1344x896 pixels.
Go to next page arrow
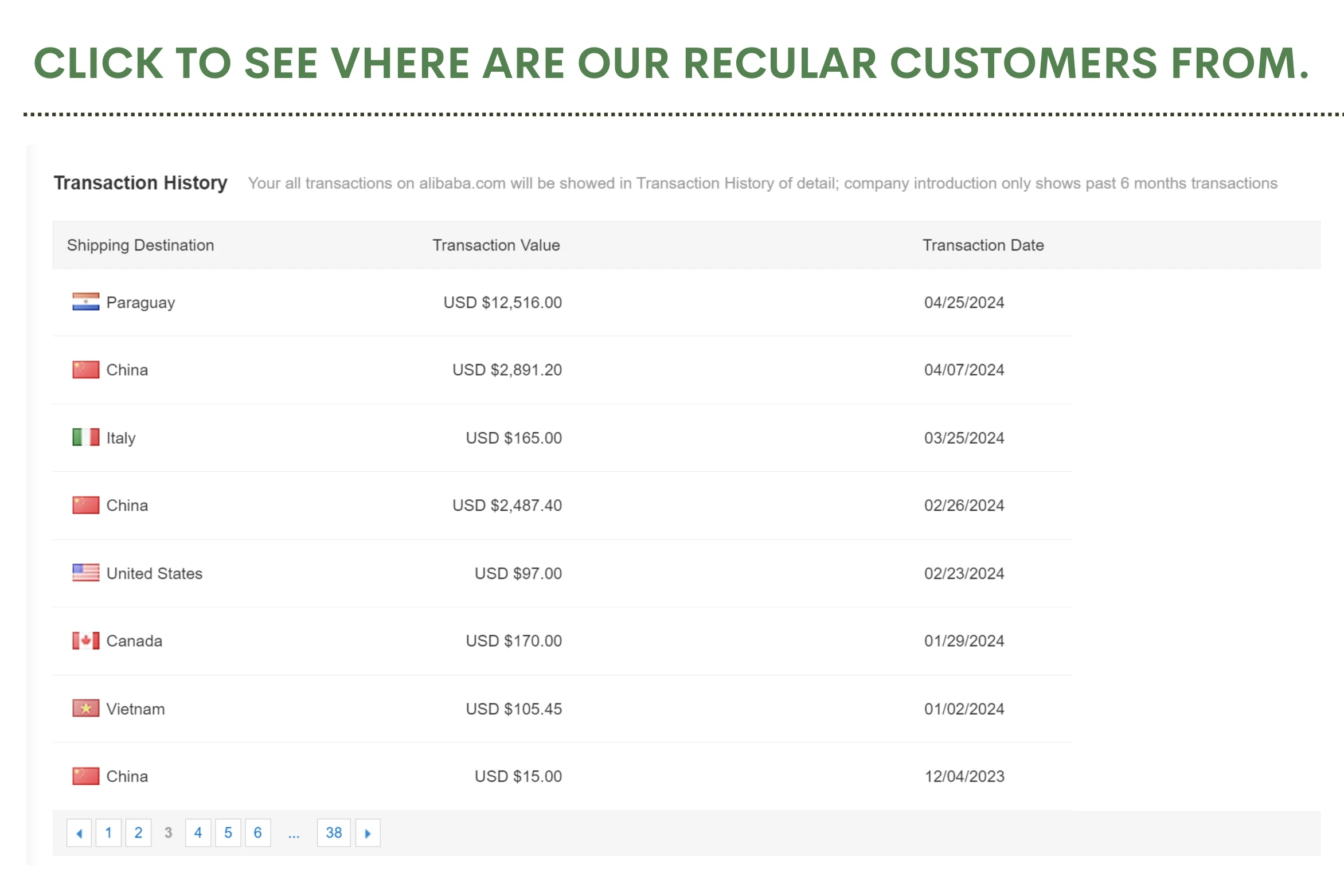[368, 833]
